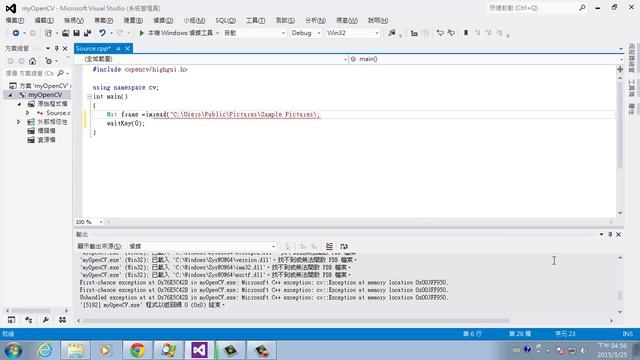This screenshot has height=360, width=640.
Task: Close the Output panel
Action: click(618, 234)
